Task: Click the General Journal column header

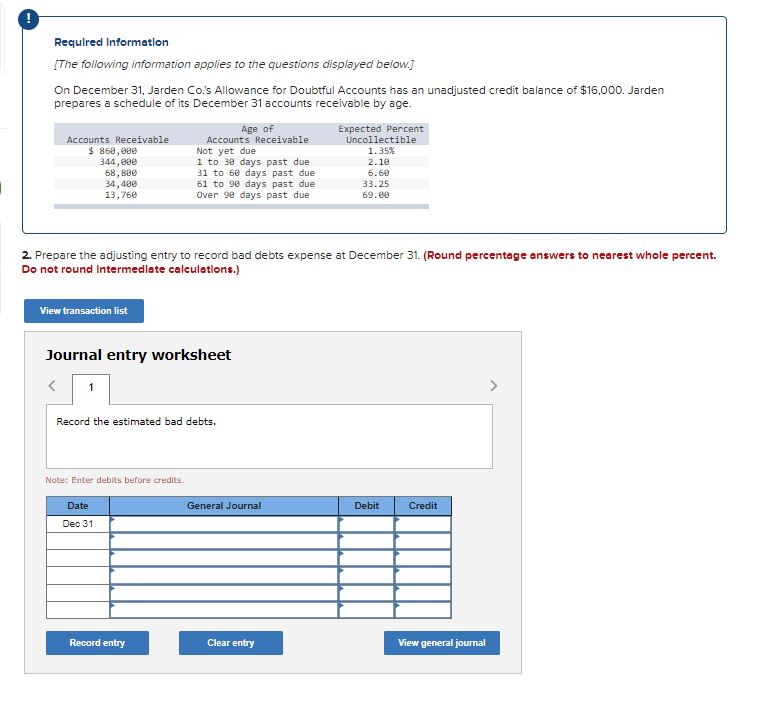Action: (x=224, y=506)
